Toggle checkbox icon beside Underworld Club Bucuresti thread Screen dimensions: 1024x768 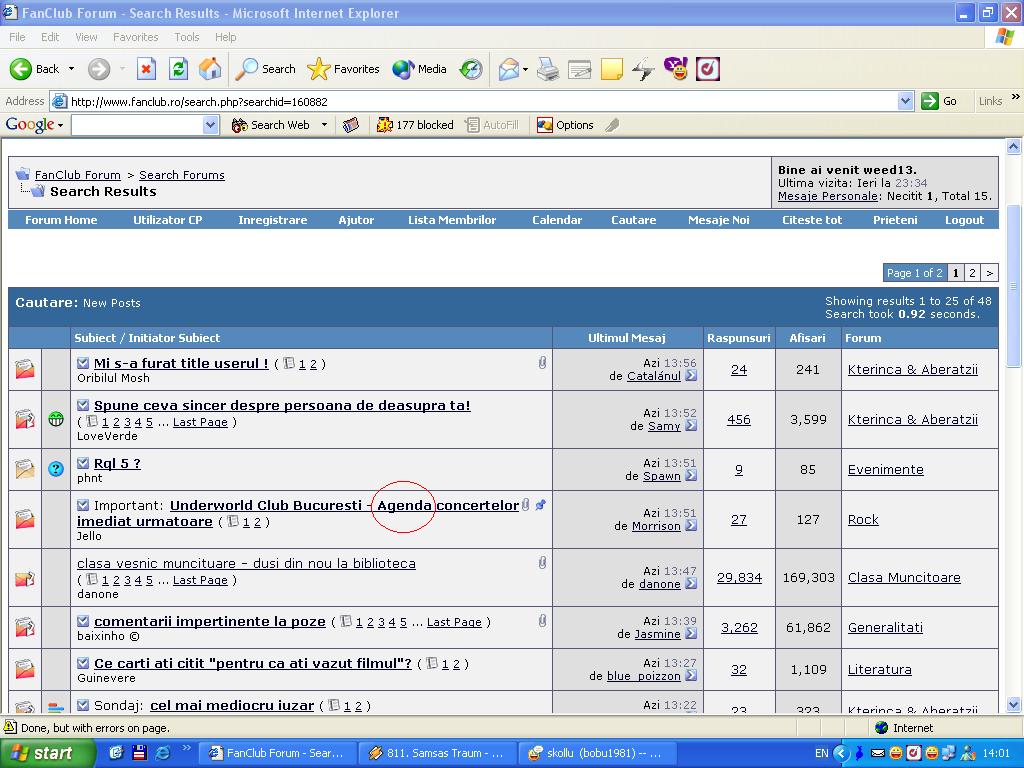[83, 505]
